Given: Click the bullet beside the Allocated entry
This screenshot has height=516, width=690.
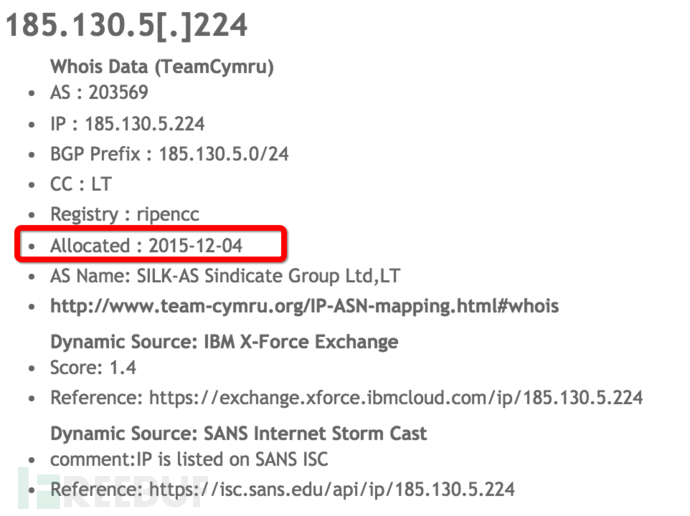Looking at the screenshot, I should pyautogui.click(x=31, y=247).
